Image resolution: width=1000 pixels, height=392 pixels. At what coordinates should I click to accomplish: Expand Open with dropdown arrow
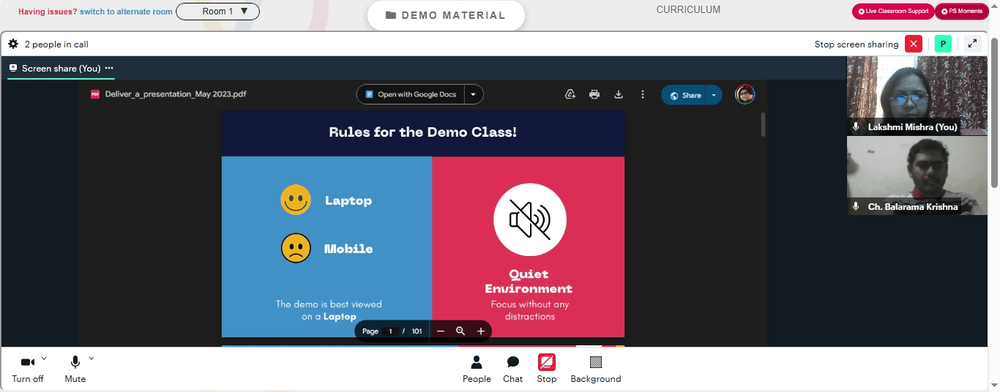[x=473, y=94]
